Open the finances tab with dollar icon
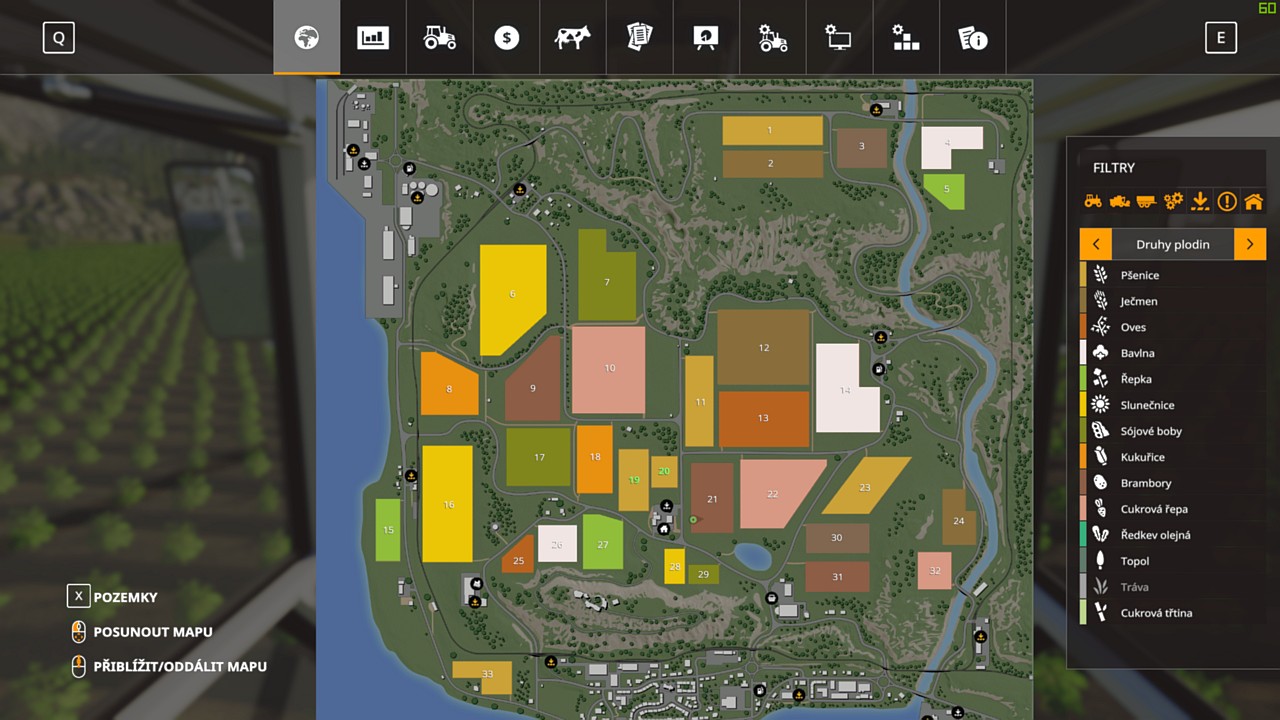 pos(507,38)
